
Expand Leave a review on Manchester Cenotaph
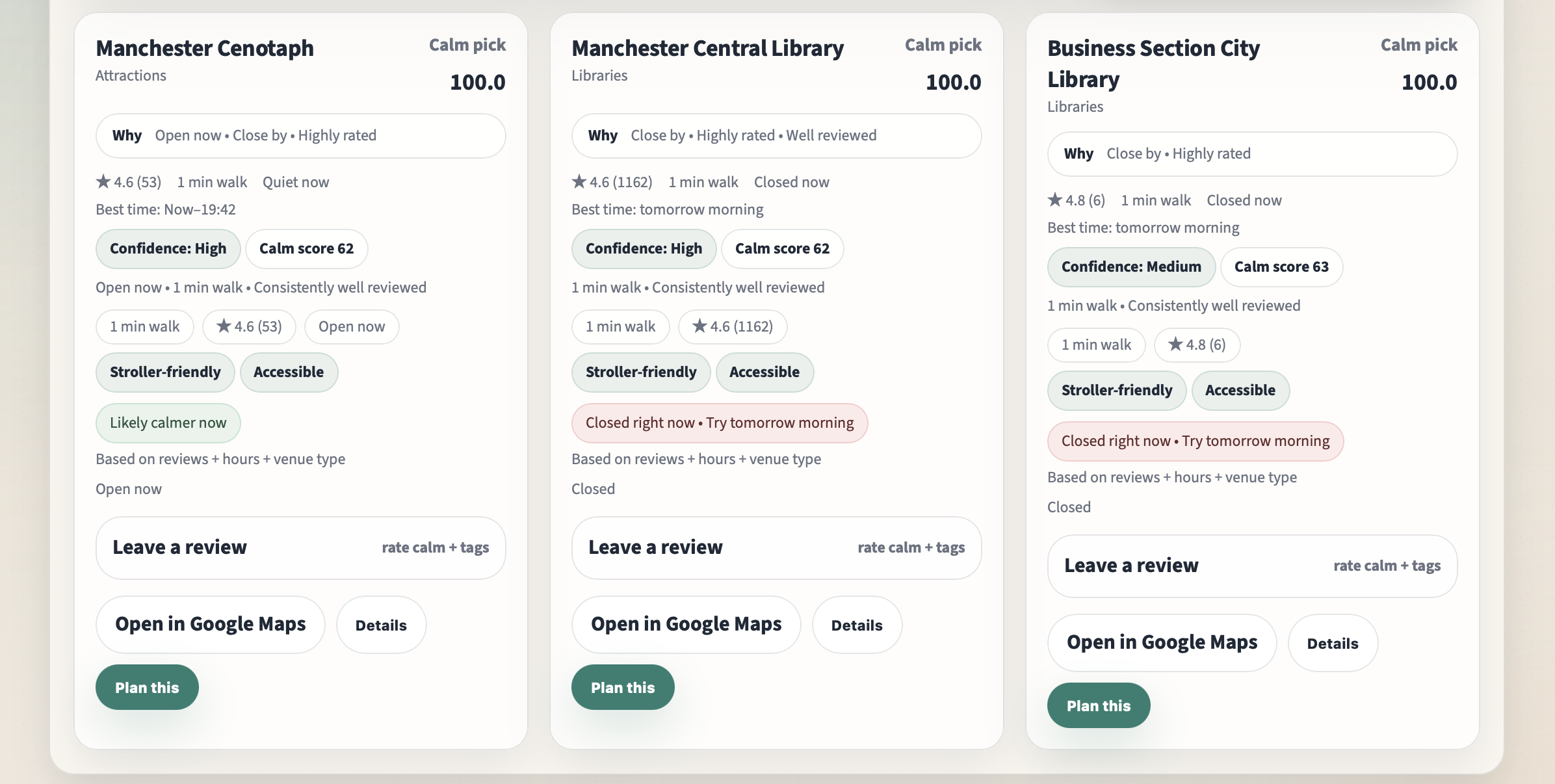click(300, 547)
